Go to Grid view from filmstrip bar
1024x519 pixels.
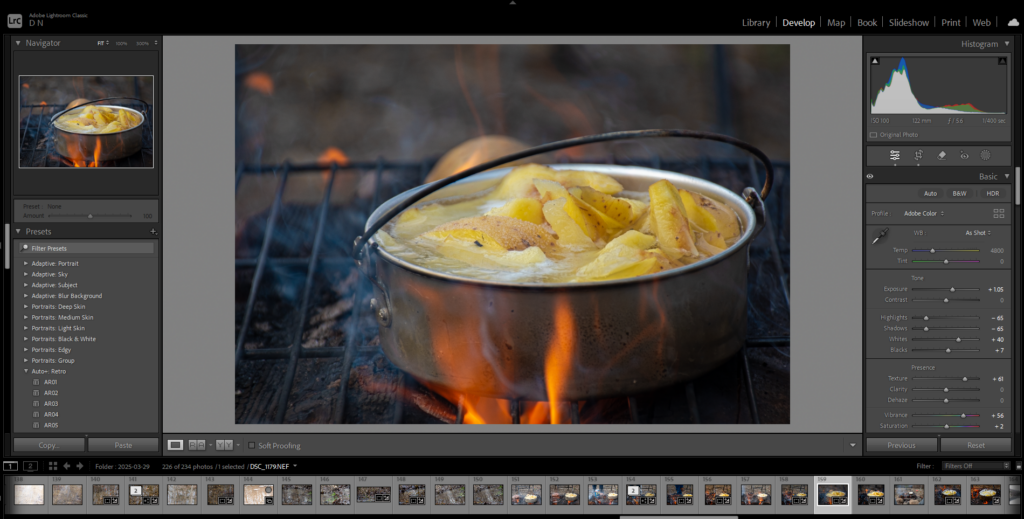click(53, 466)
